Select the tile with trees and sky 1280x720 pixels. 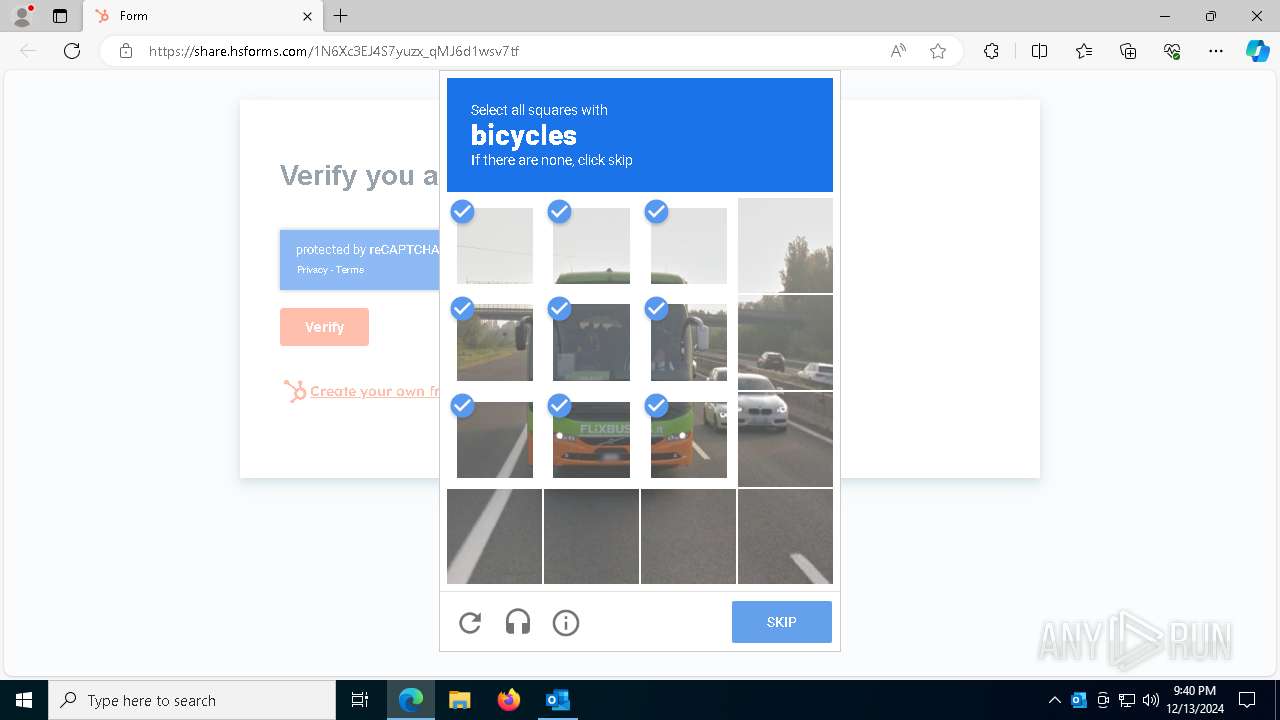785,245
